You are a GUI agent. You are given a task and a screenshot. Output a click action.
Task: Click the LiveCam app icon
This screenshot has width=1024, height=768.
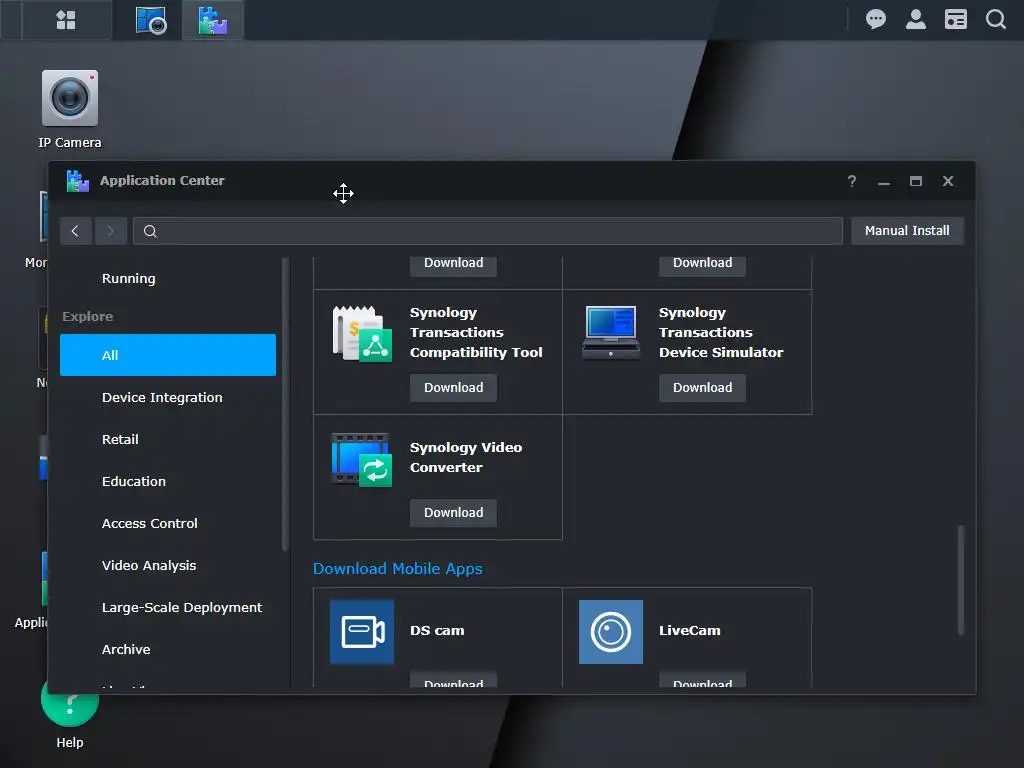(611, 632)
